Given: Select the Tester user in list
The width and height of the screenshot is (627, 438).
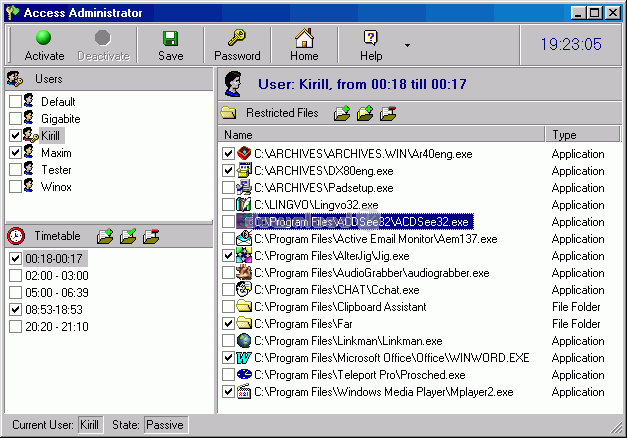Looking at the screenshot, I should (56, 169).
